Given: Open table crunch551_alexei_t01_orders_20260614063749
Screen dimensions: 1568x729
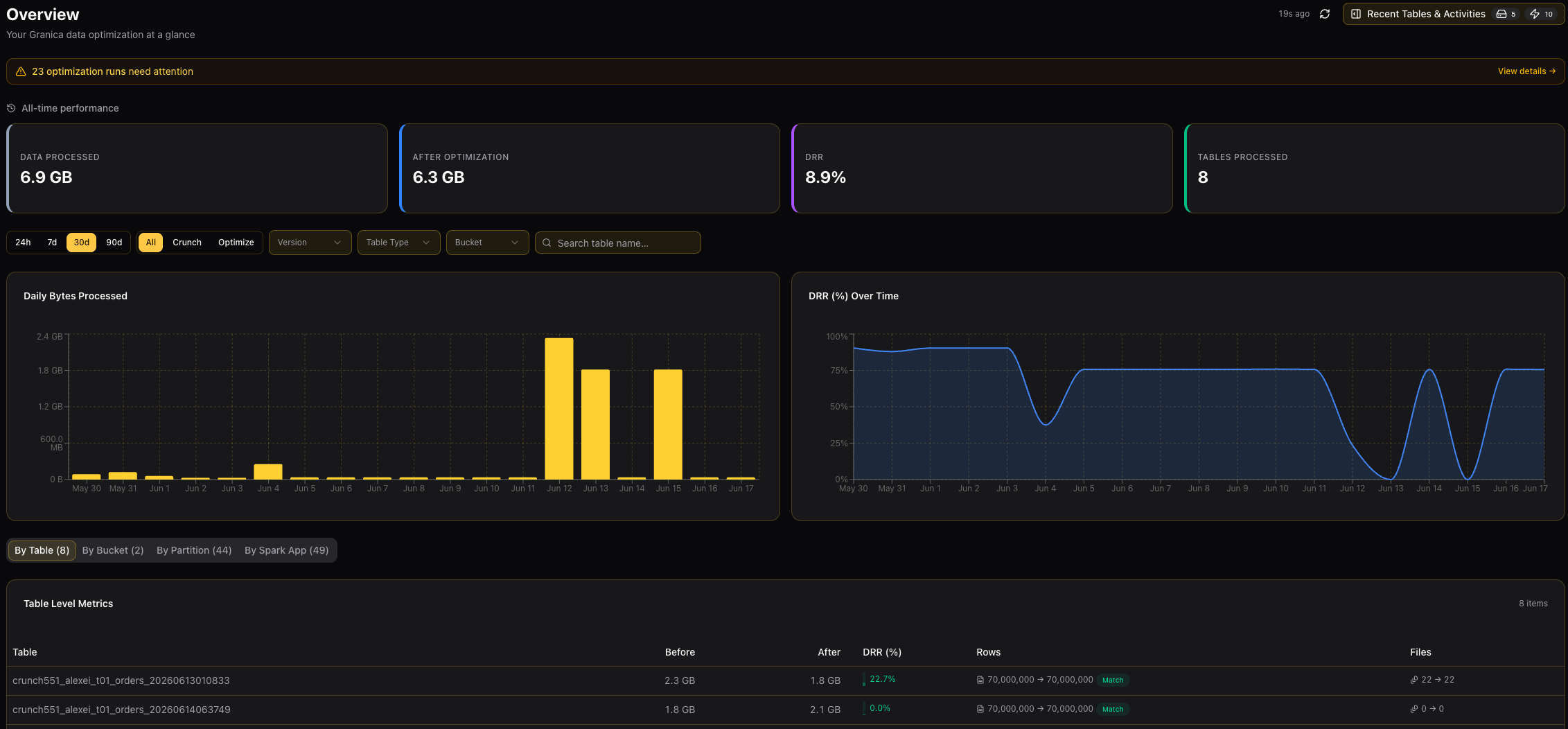Looking at the screenshot, I should point(121,710).
